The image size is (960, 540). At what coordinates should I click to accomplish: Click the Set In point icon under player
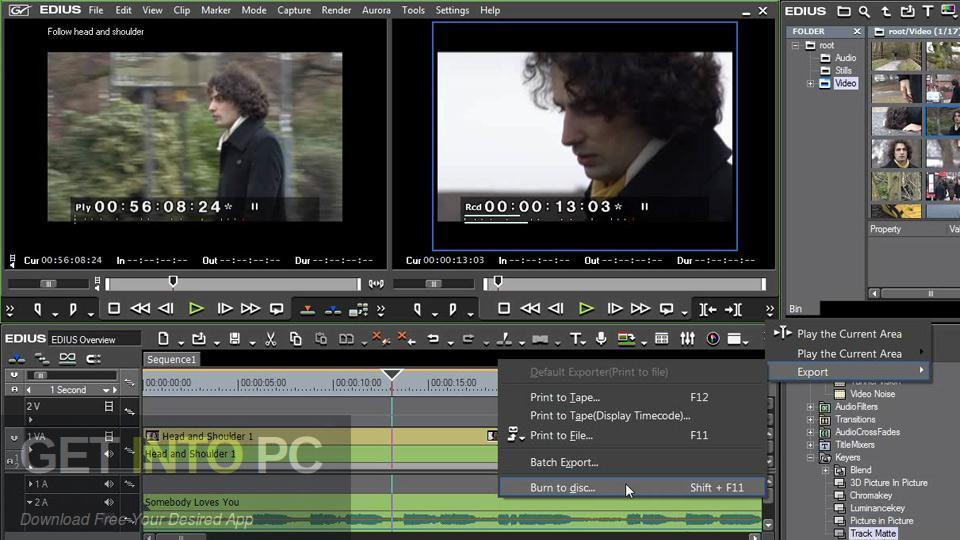[x=38, y=309]
